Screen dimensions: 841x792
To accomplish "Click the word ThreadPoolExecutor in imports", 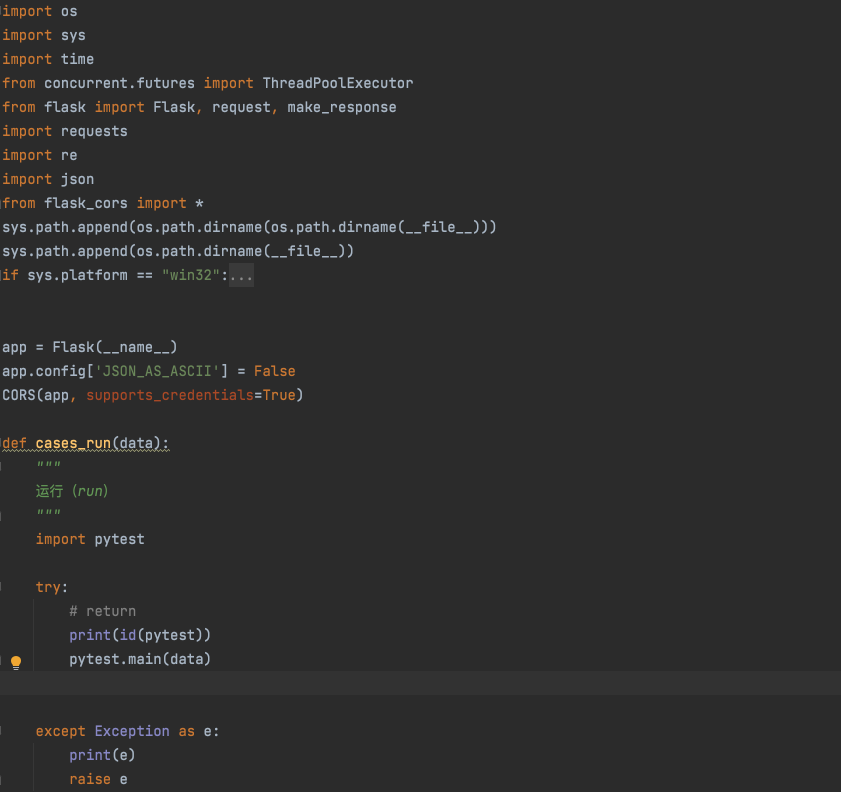I will (x=337, y=83).
